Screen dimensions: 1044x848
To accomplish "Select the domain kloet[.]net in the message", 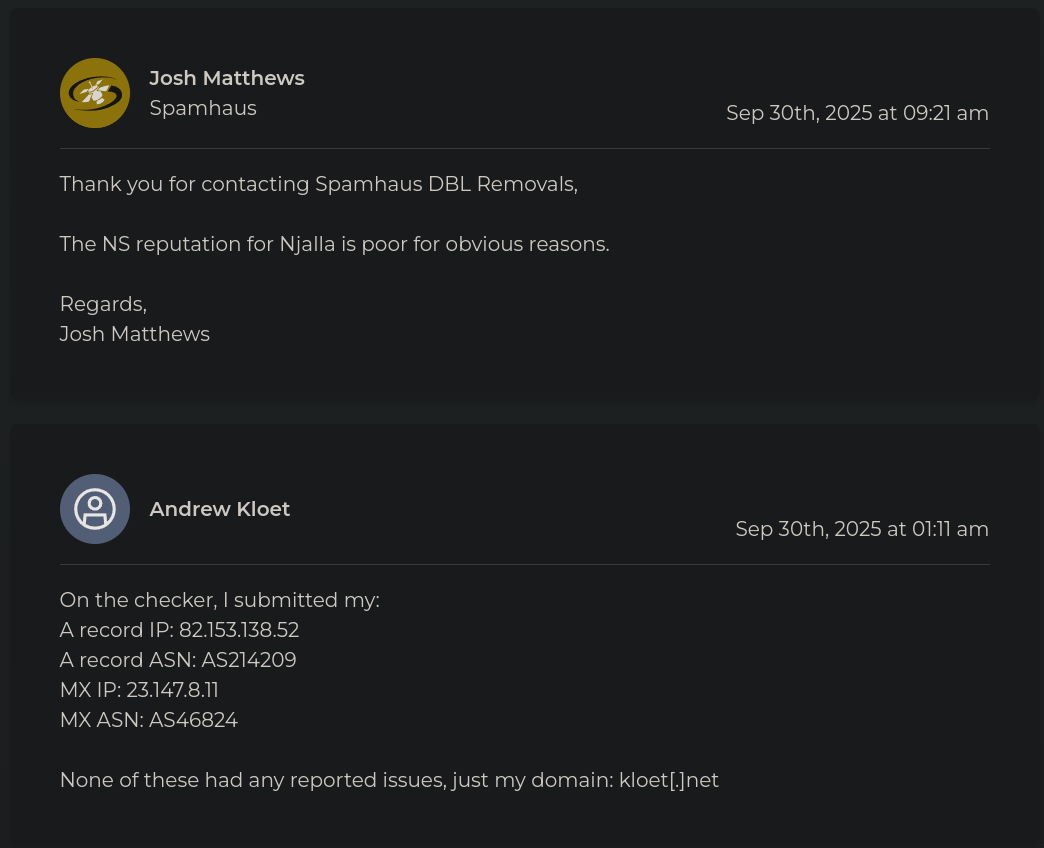I will [668, 780].
